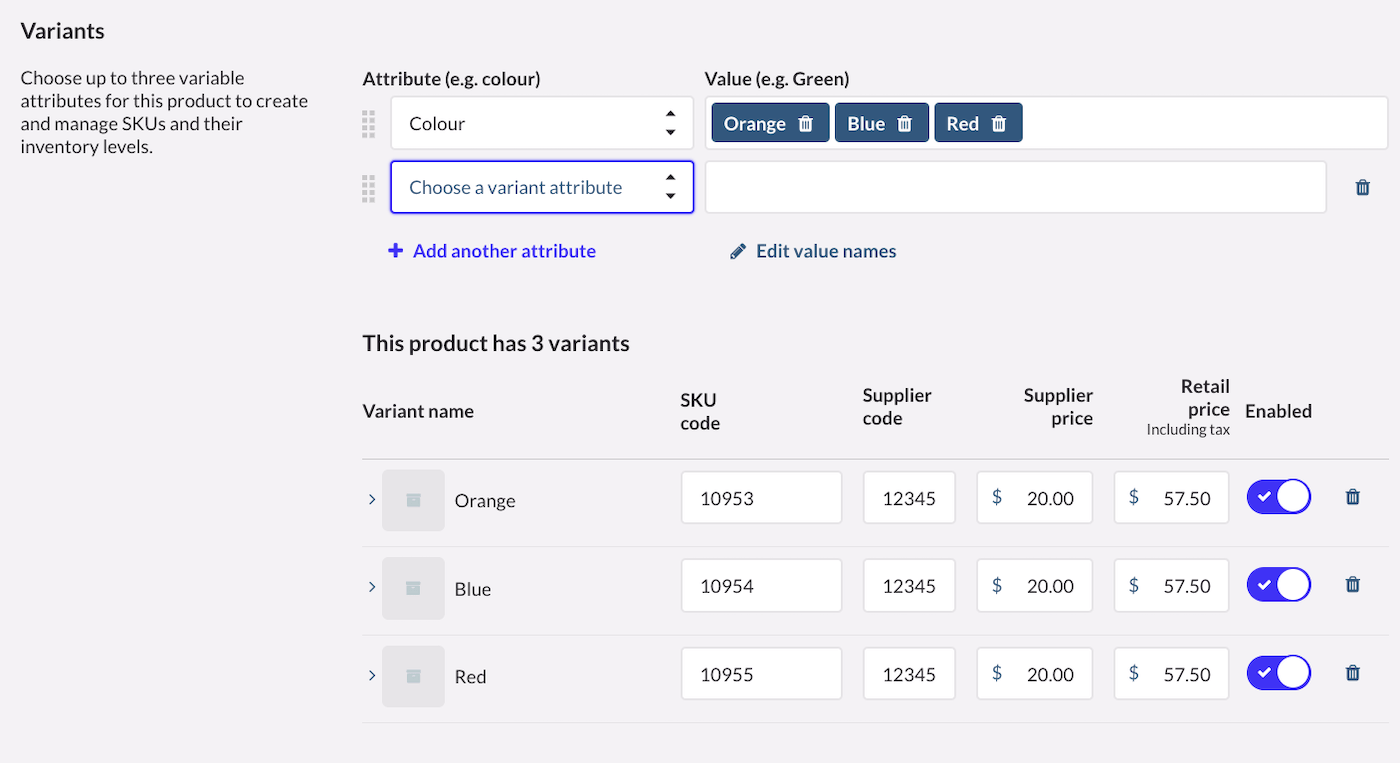
Task: Delete the empty variant attribute row
Action: tap(1362, 188)
